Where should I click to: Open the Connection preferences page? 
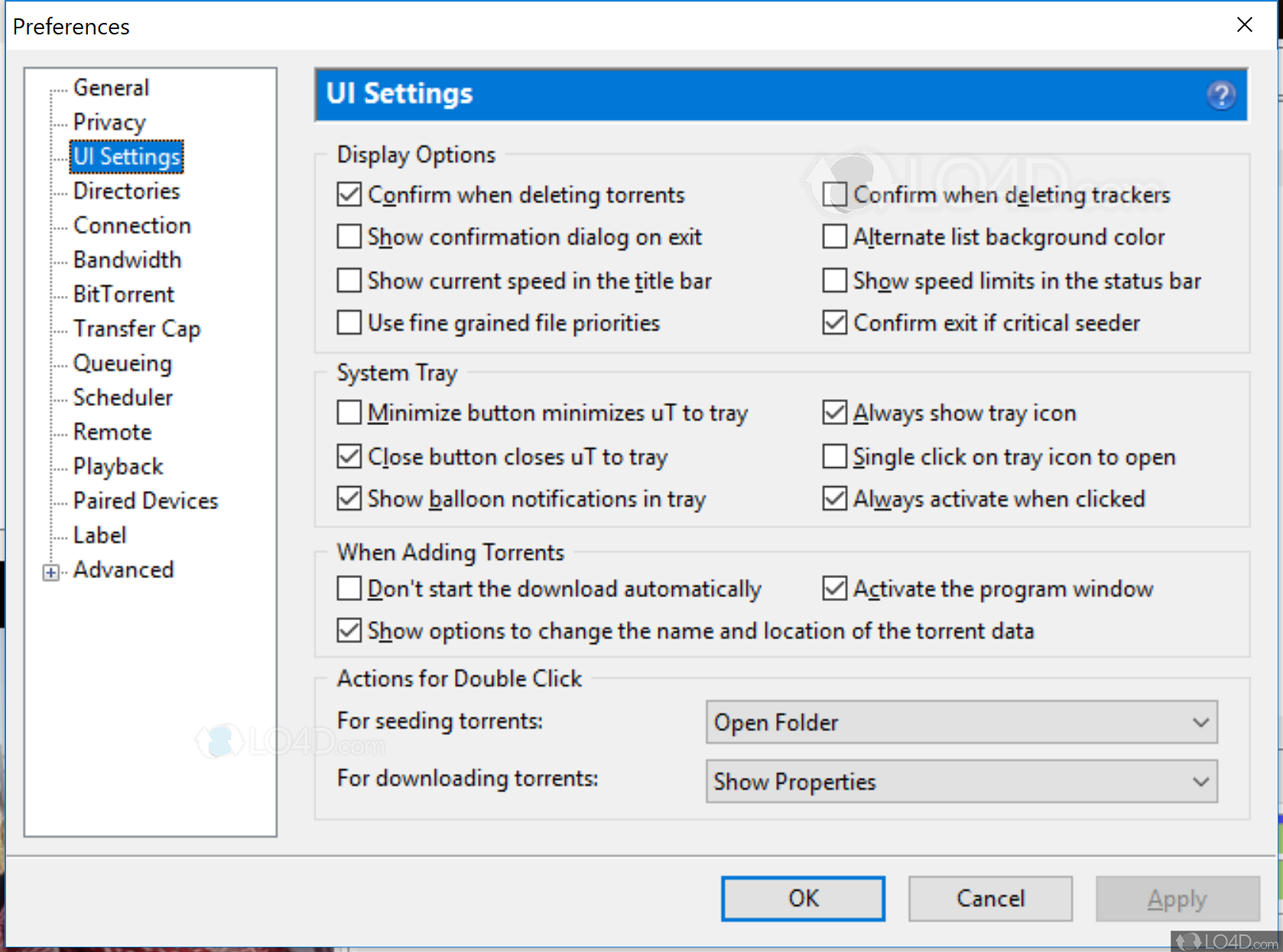(x=132, y=226)
